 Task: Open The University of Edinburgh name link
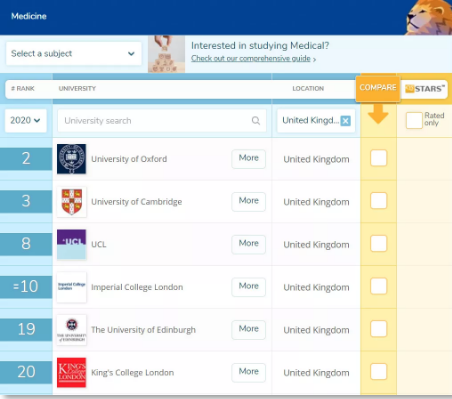pos(143,330)
